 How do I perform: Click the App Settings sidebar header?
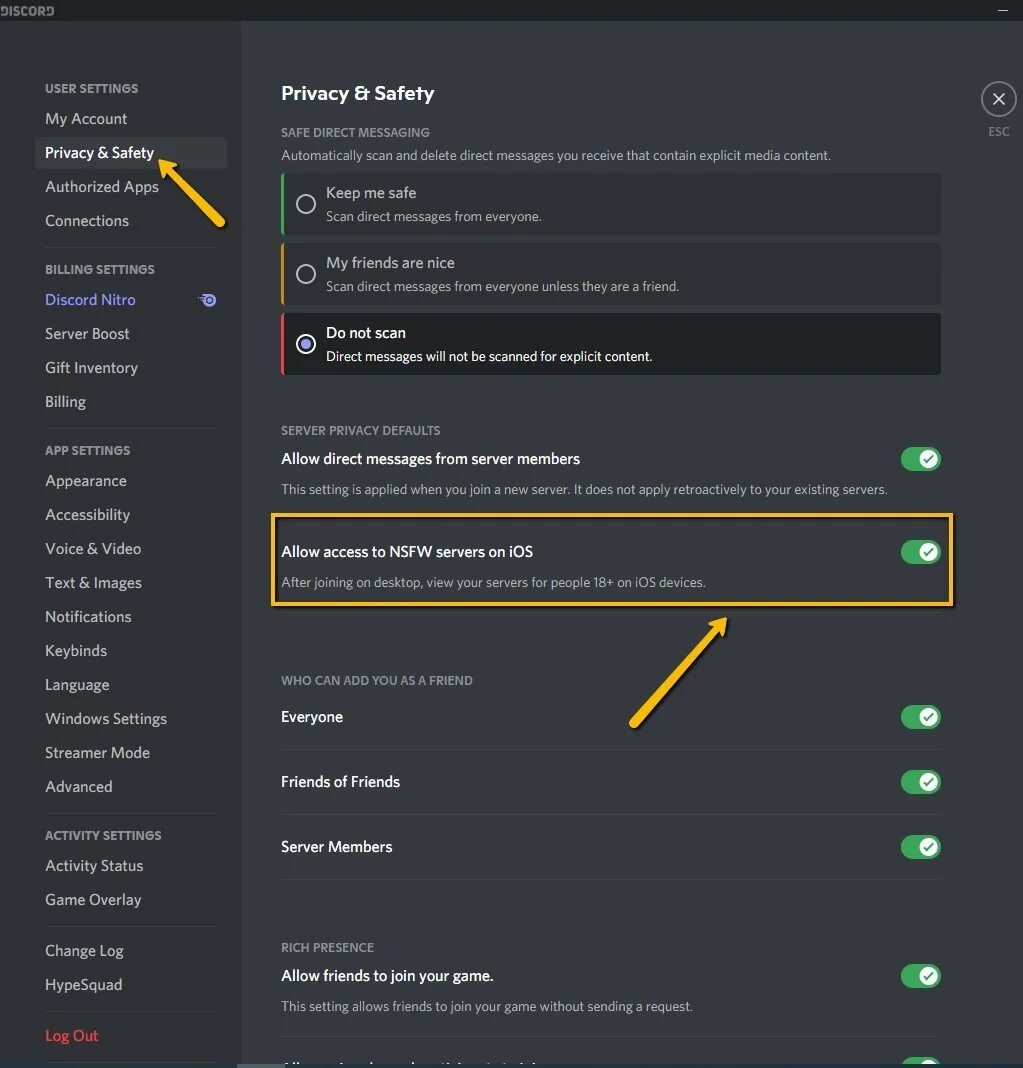pyautogui.click(x=88, y=451)
